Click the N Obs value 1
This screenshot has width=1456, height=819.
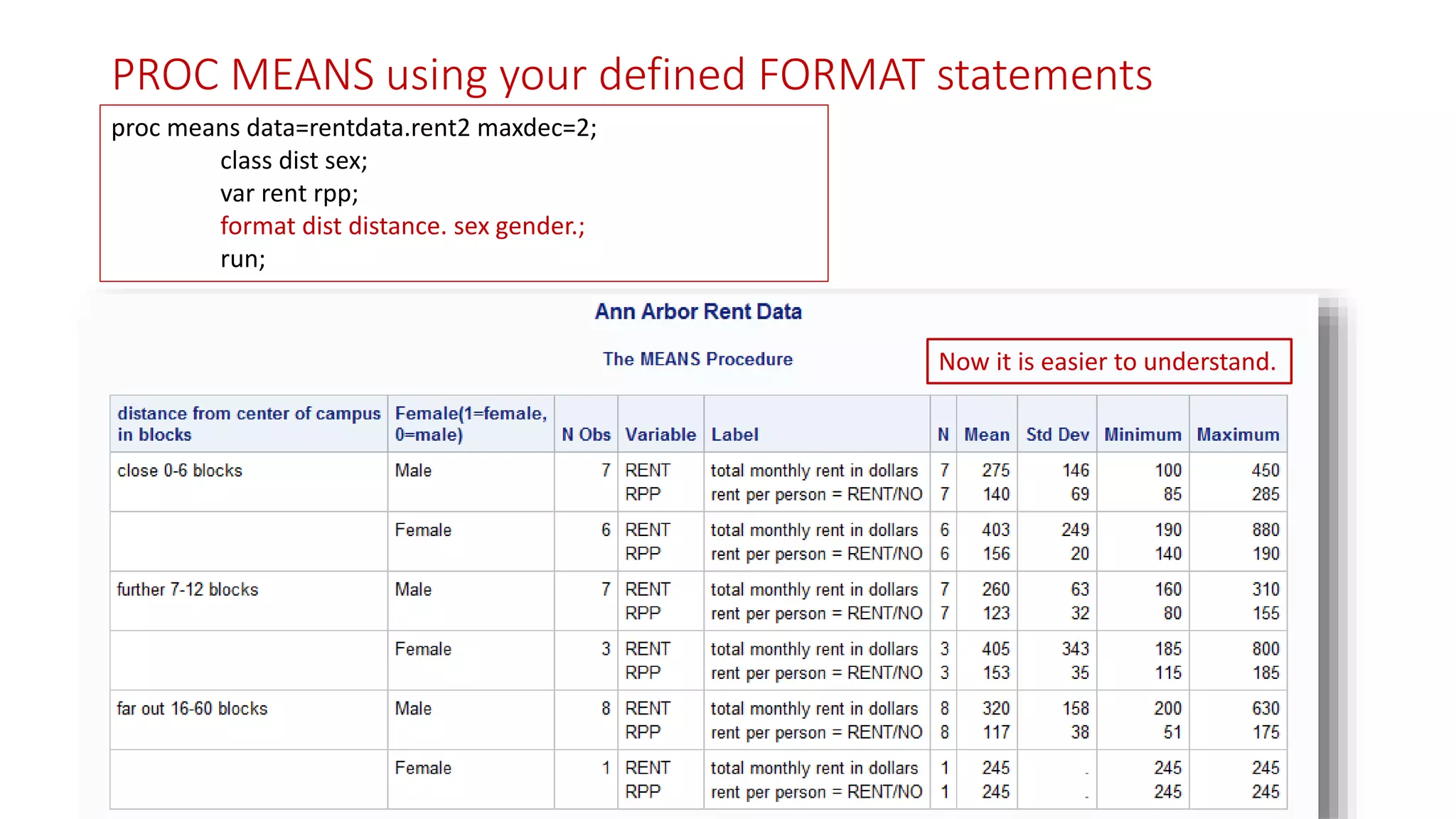(x=606, y=769)
